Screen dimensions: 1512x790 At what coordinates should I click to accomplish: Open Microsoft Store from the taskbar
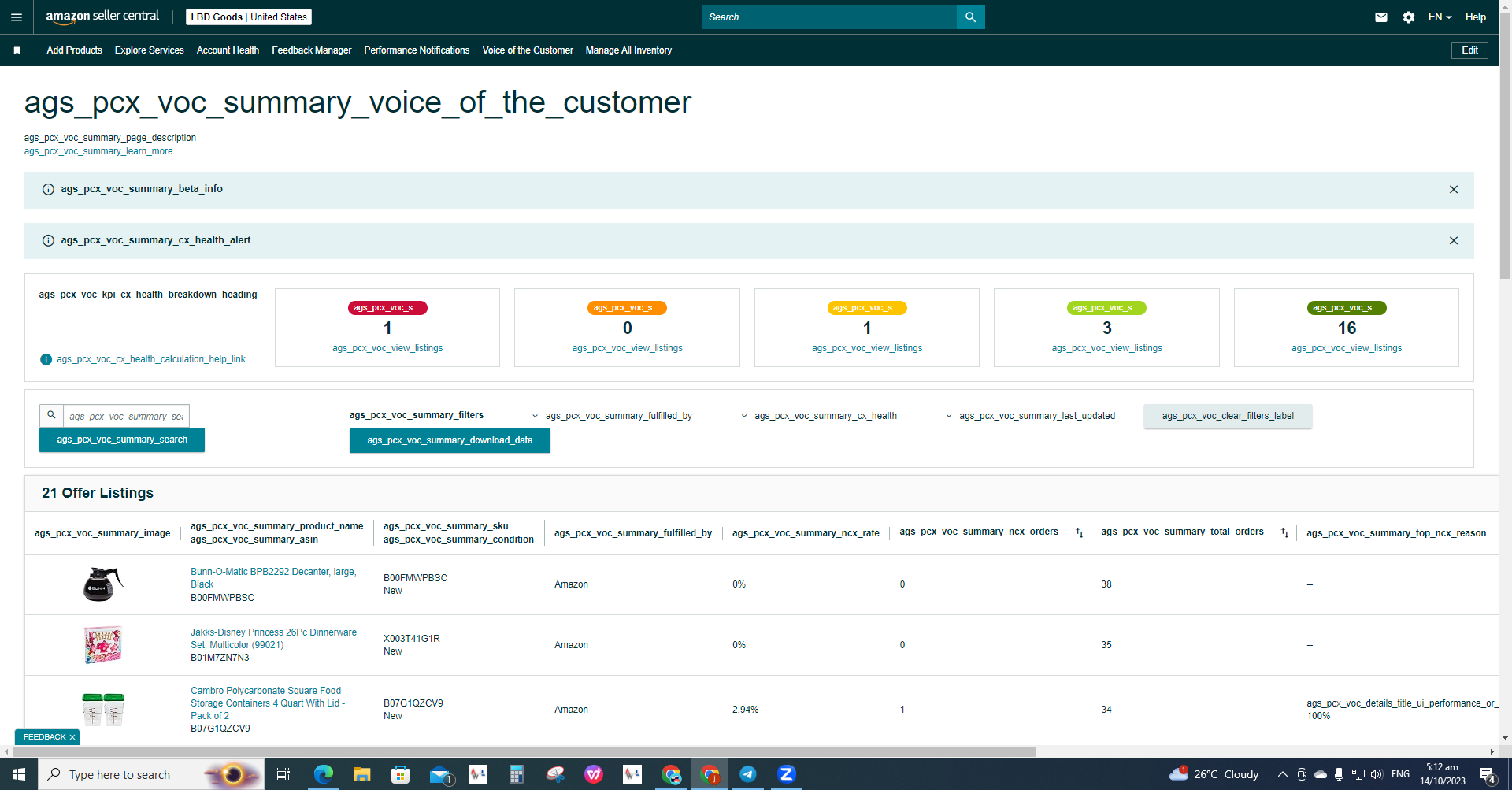(400, 774)
